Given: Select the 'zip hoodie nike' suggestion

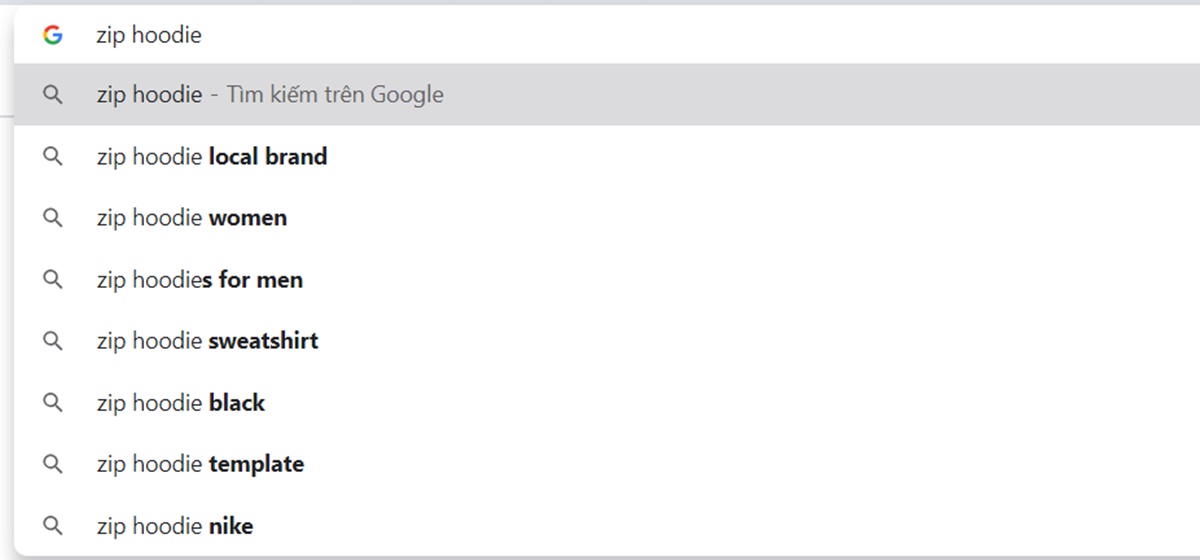Looking at the screenshot, I should (x=607, y=526).
